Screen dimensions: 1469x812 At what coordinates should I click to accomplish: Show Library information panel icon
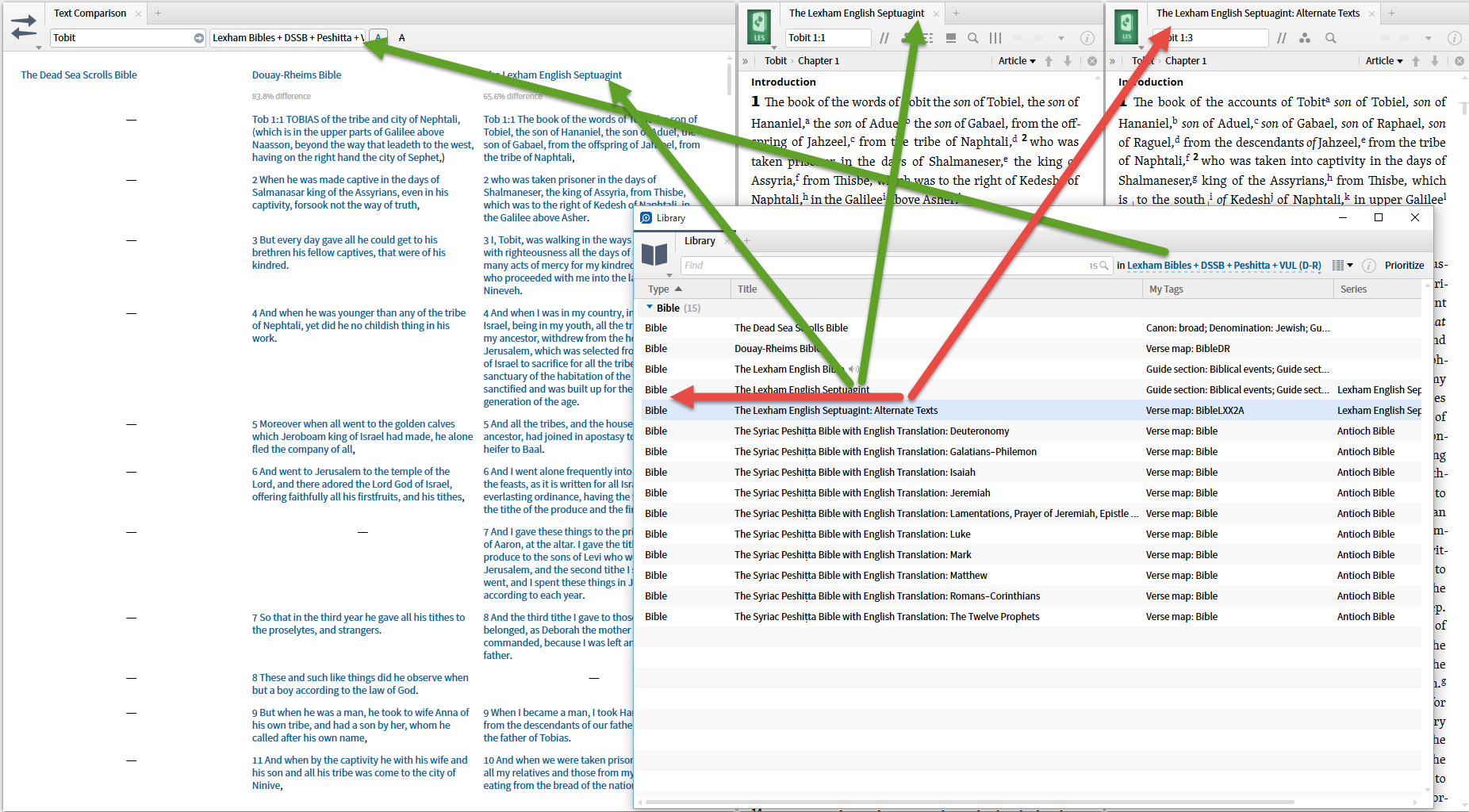1368,266
